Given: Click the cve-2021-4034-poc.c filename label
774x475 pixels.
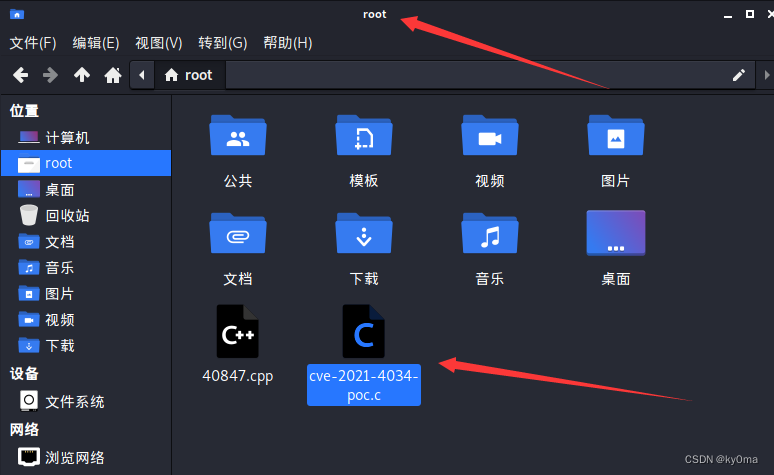Looking at the screenshot, I should (364, 385).
